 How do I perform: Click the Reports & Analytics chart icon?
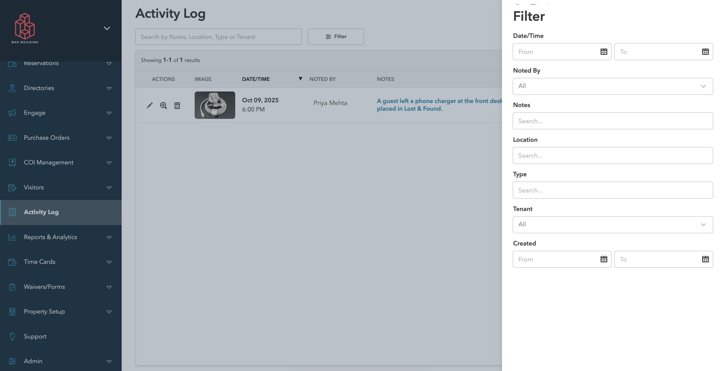(x=12, y=237)
